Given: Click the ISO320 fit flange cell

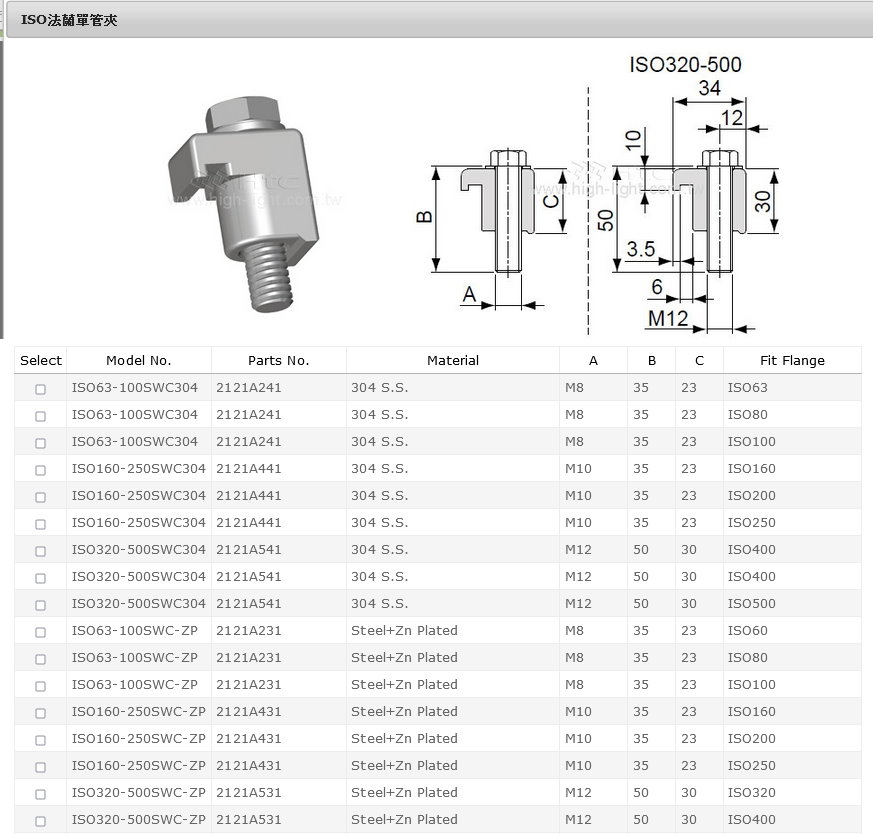Looking at the screenshot, I should click(751, 793).
